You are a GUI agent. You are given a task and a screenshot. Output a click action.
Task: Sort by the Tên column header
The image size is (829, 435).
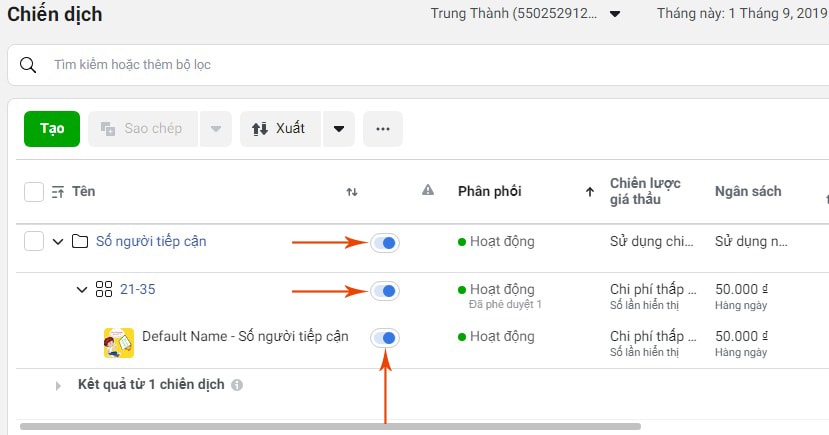pos(84,191)
